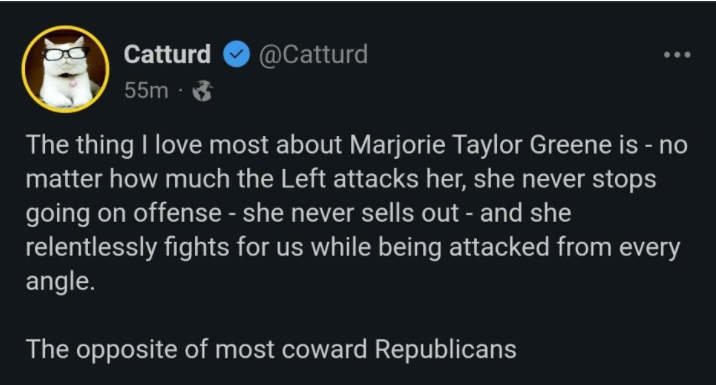Open the Catturd display name profile link
716x385 pixels.
[167, 54]
